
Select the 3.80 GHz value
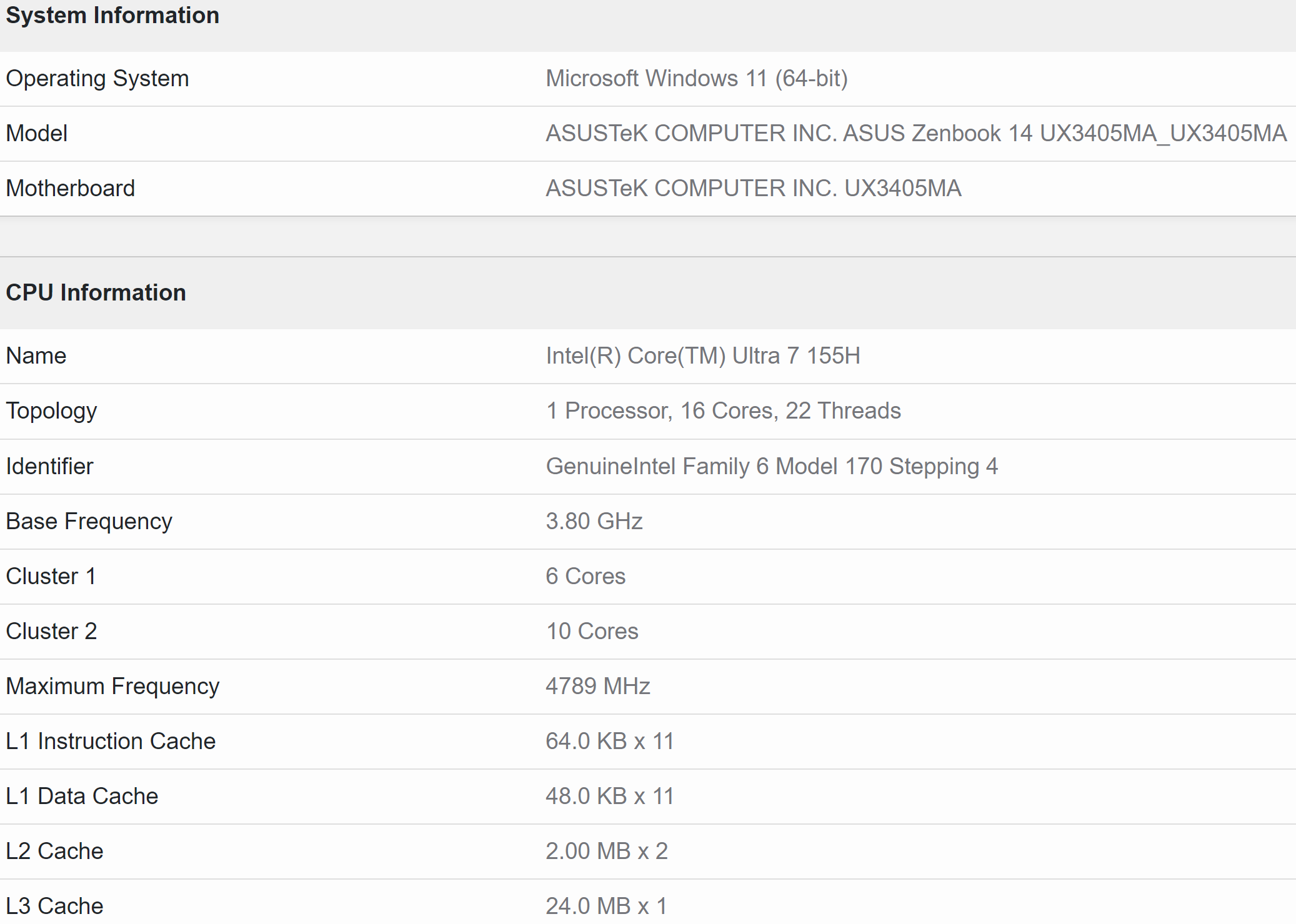pos(594,522)
